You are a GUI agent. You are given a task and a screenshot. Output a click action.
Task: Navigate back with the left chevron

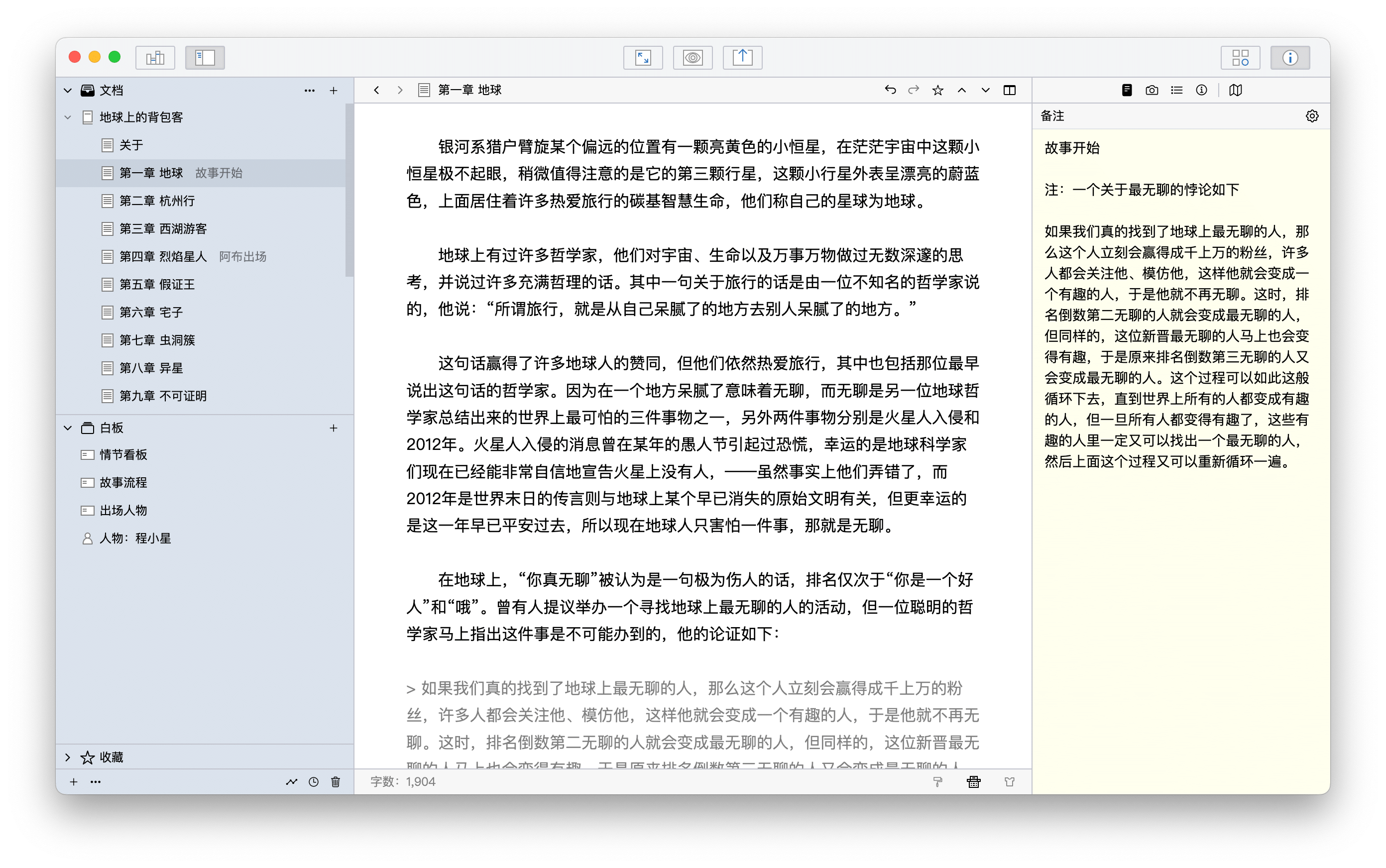377,90
